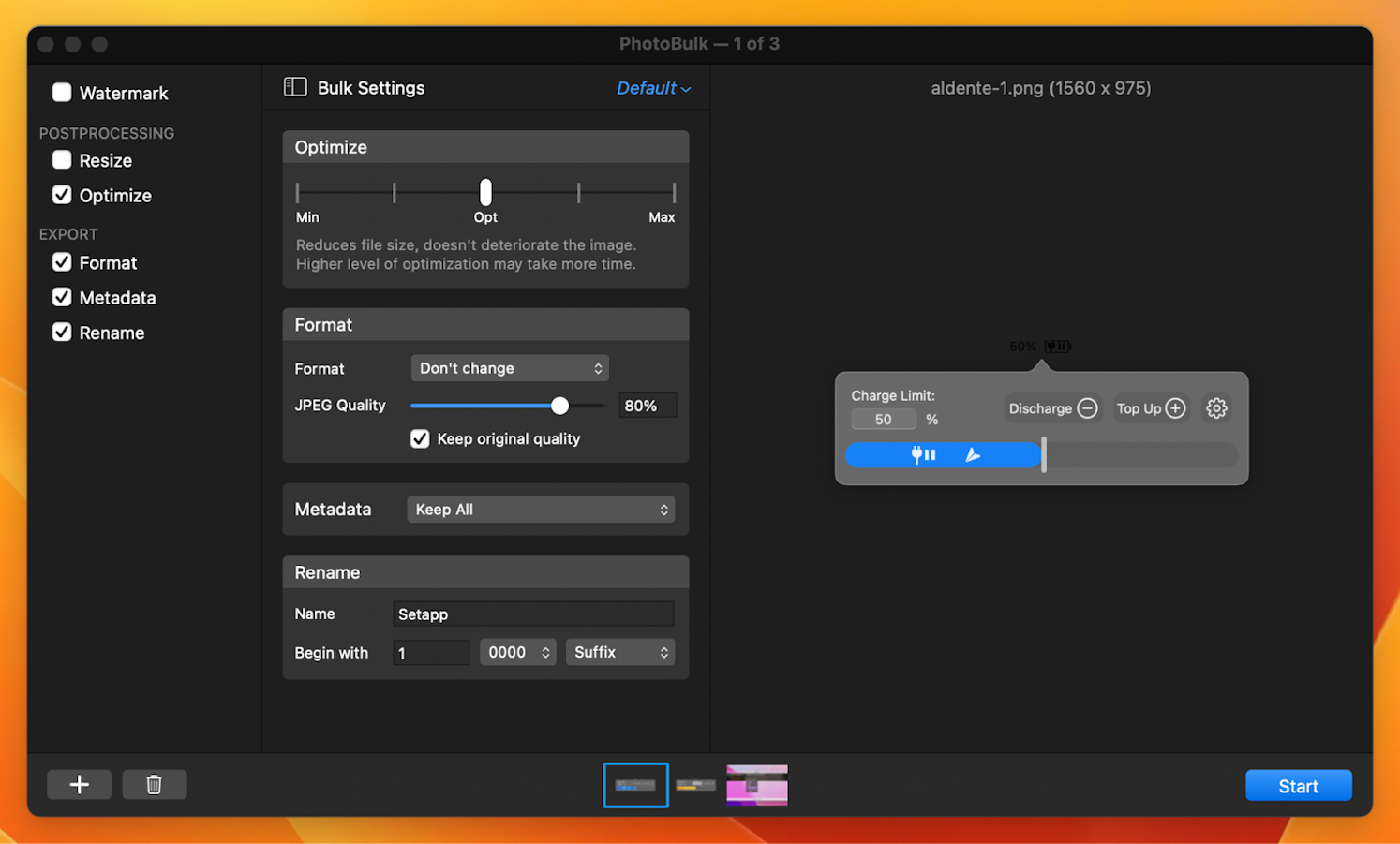The height and width of the screenshot is (844, 1400).
Task: Add images using the plus icon
Action: pyautogui.click(x=79, y=784)
